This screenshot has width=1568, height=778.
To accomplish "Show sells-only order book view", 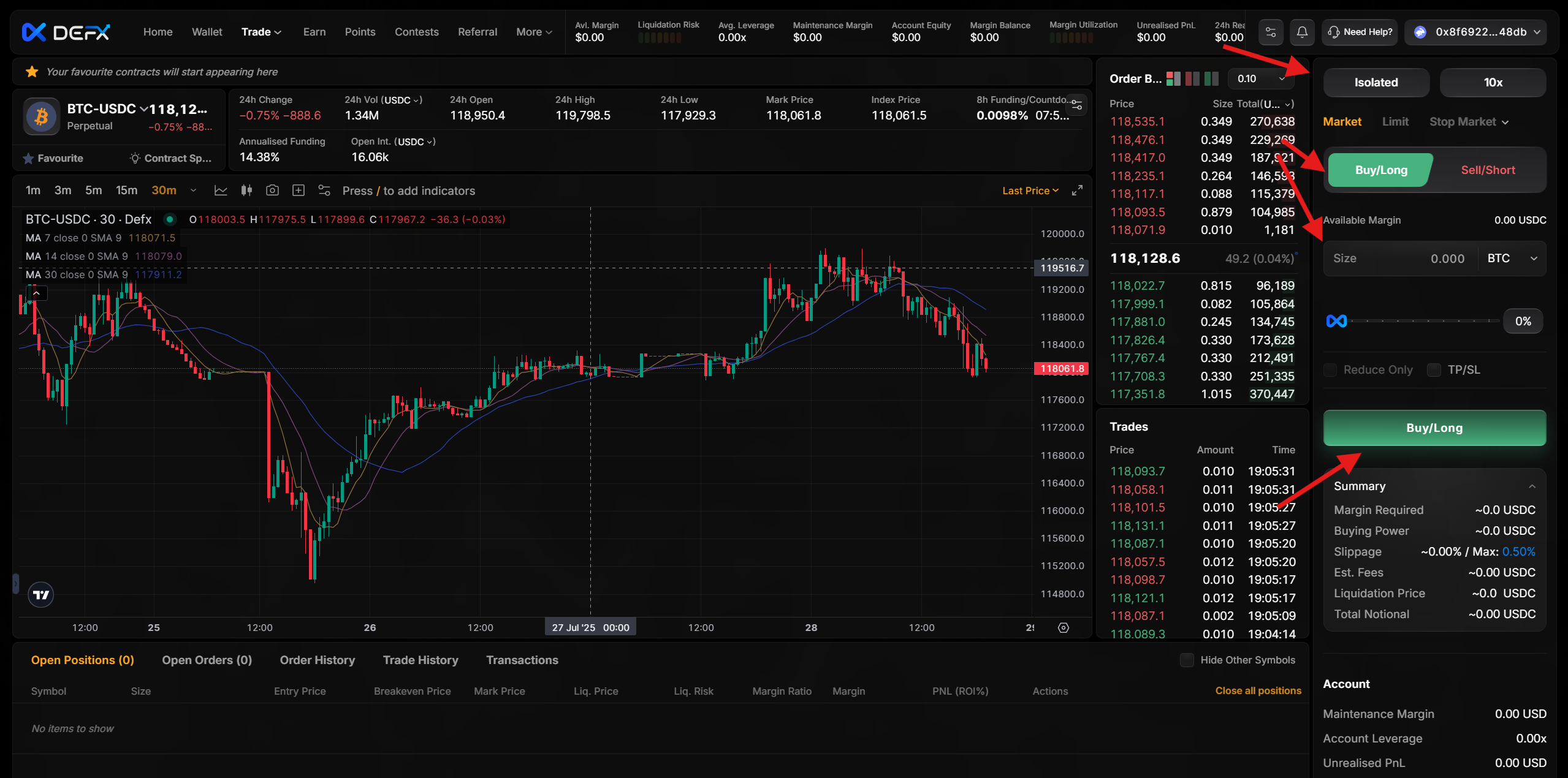I will (x=1192, y=78).
